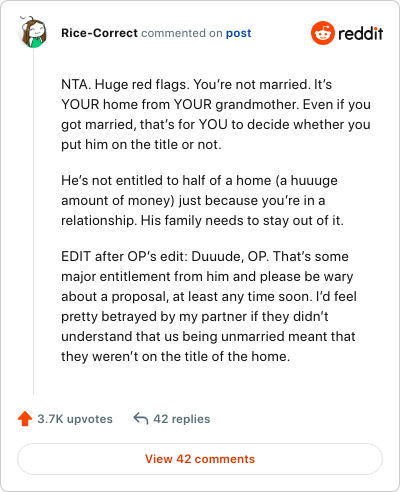400x492 pixels.
Task: Click the "YOUR home from YOUR grandmother" line
Action: click(x=216, y=105)
